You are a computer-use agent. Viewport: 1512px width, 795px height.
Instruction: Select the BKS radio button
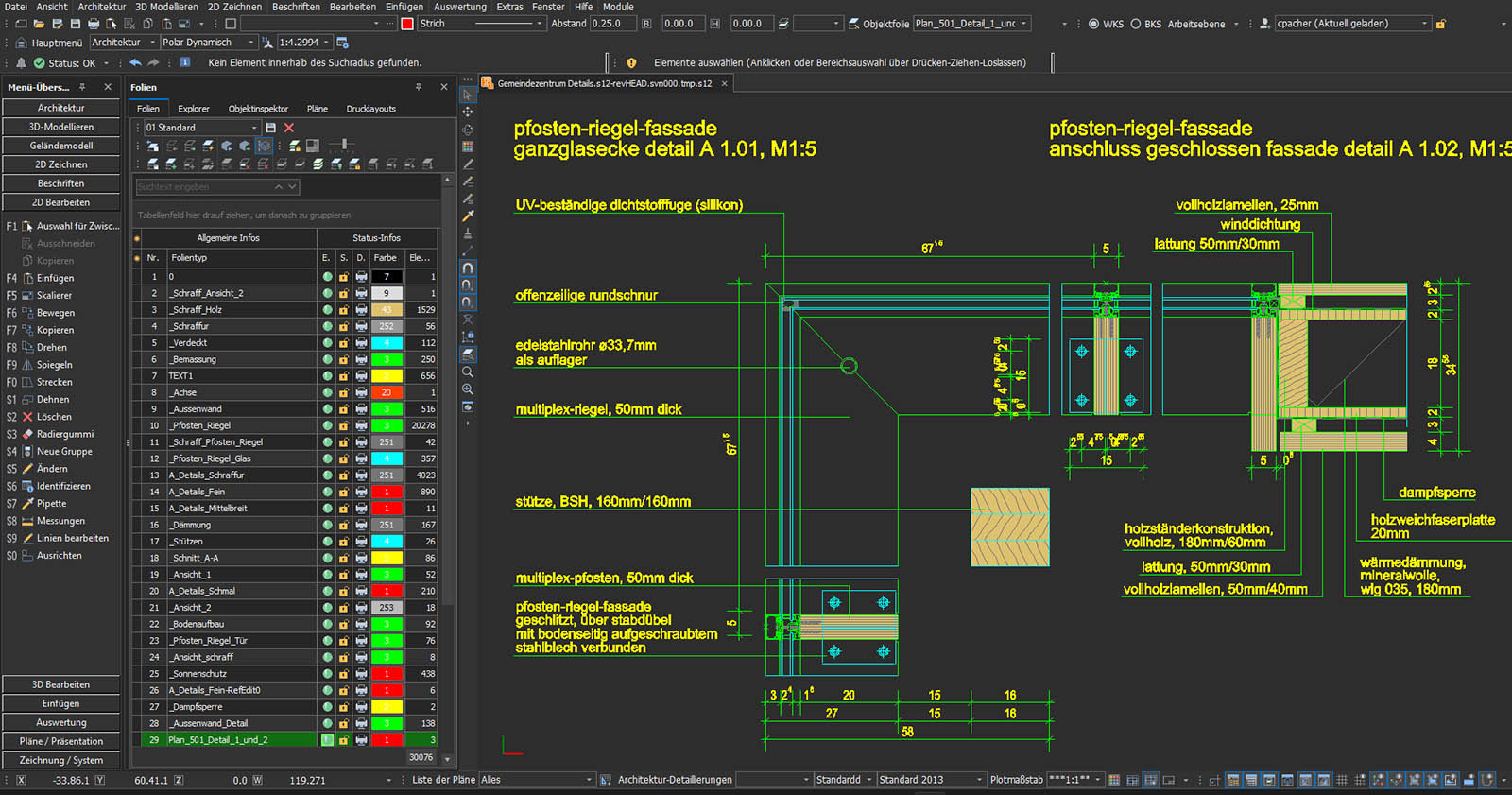coord(1136,24)
